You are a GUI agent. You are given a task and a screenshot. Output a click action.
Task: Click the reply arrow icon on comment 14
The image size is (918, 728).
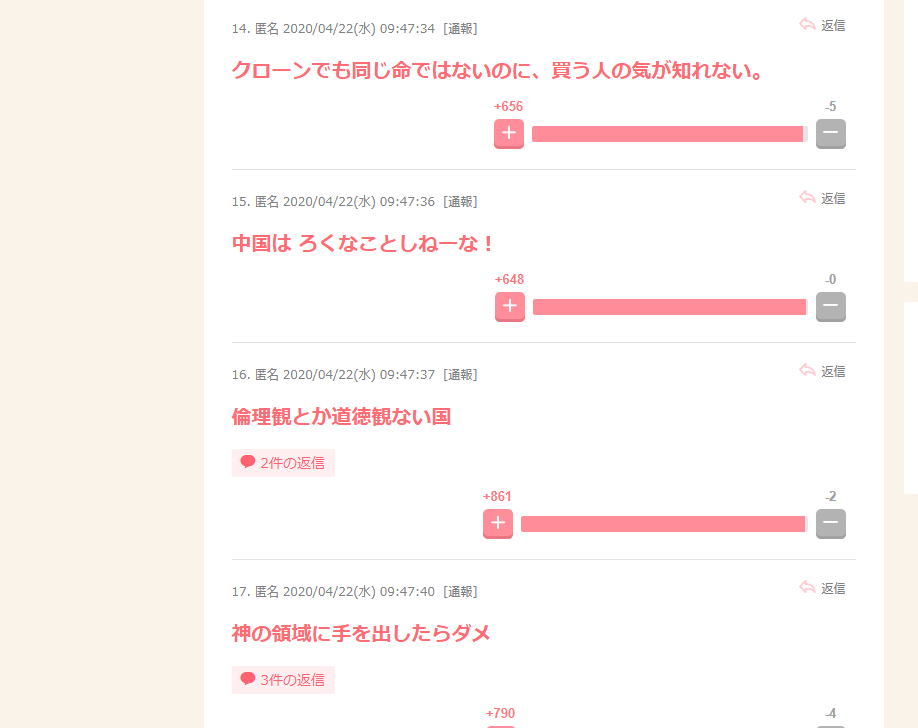[x=807, y=25]
